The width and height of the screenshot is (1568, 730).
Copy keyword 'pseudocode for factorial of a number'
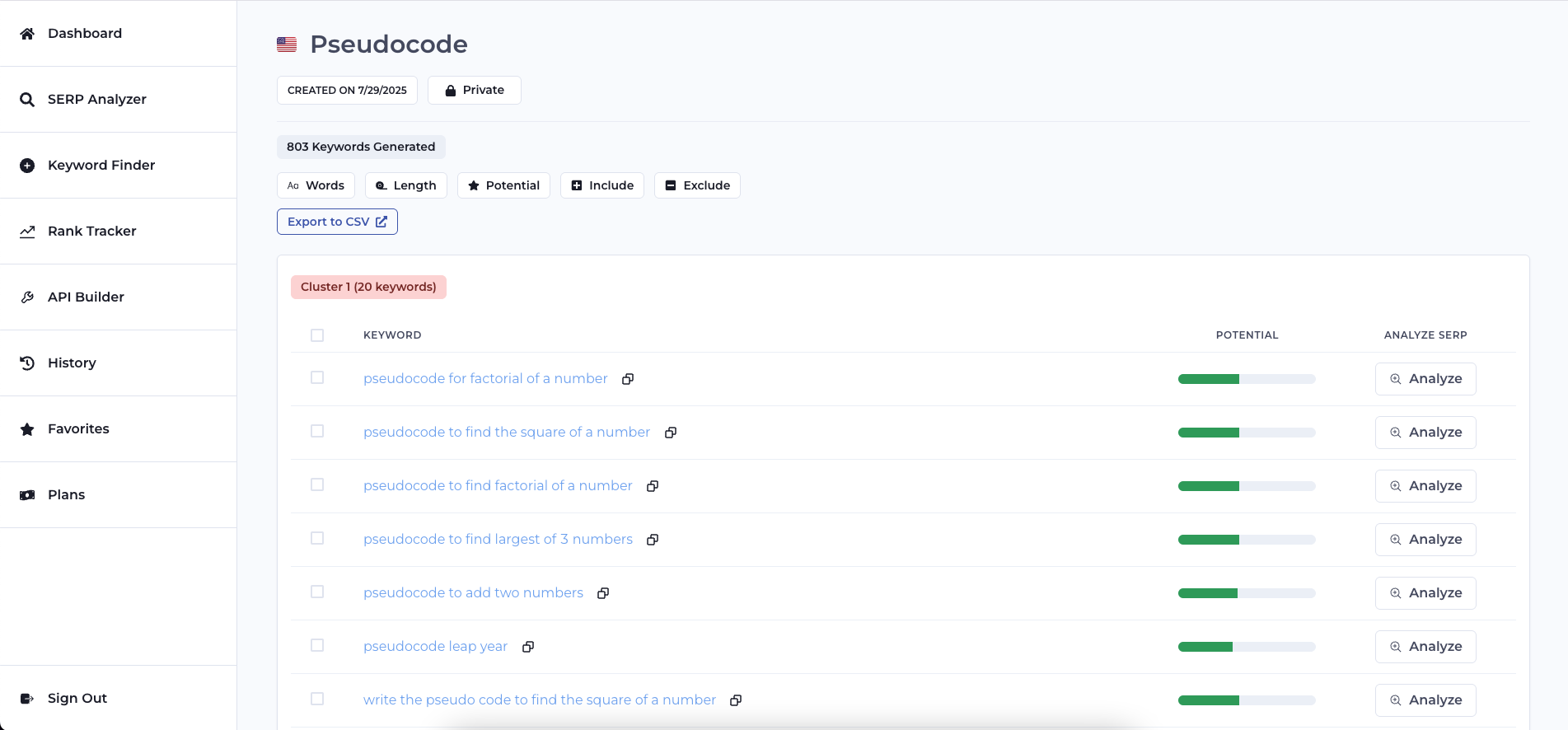[x=628, y=379]
